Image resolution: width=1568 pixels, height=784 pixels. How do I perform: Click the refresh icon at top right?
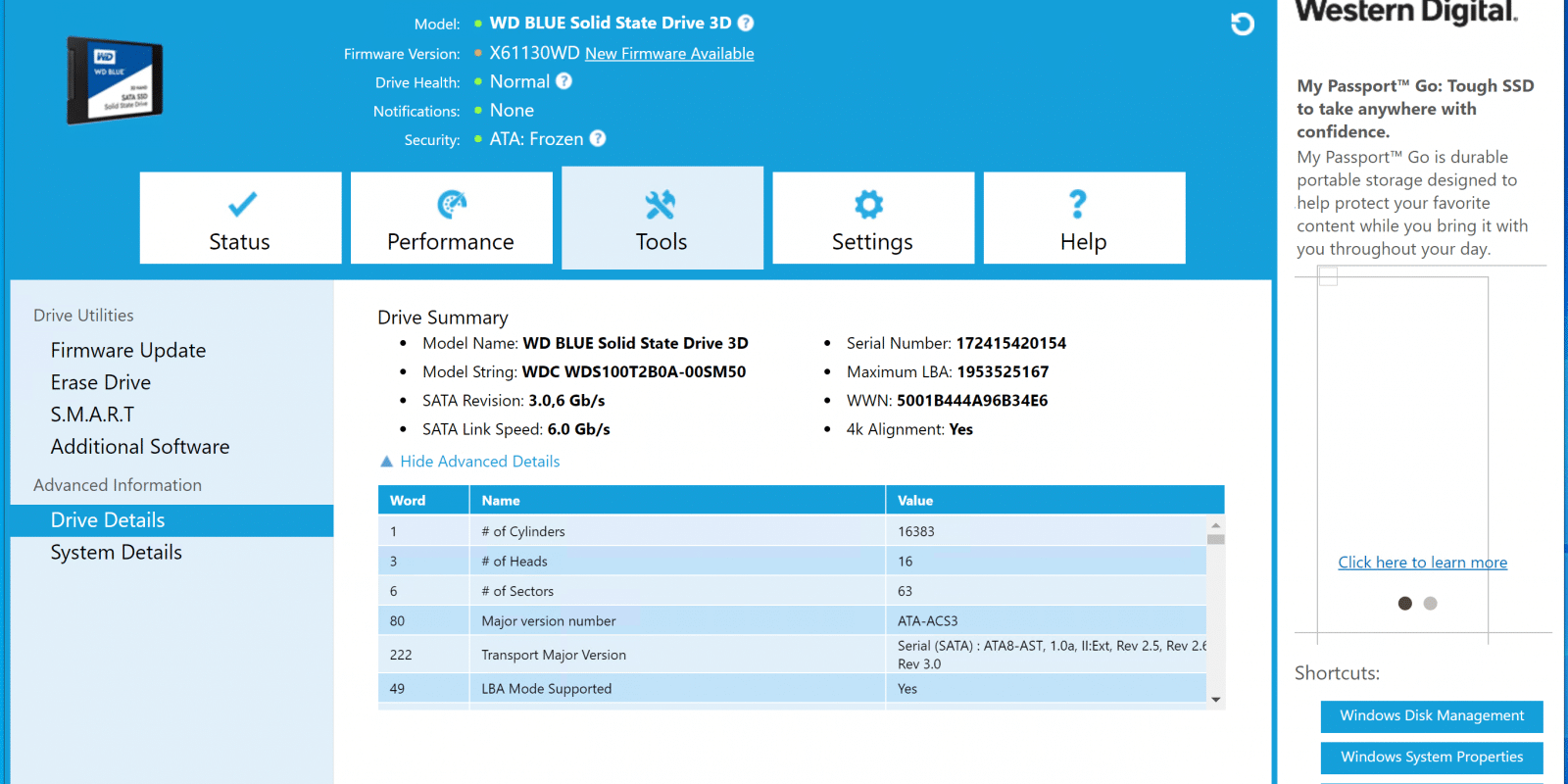click(x=1242, y=24)
